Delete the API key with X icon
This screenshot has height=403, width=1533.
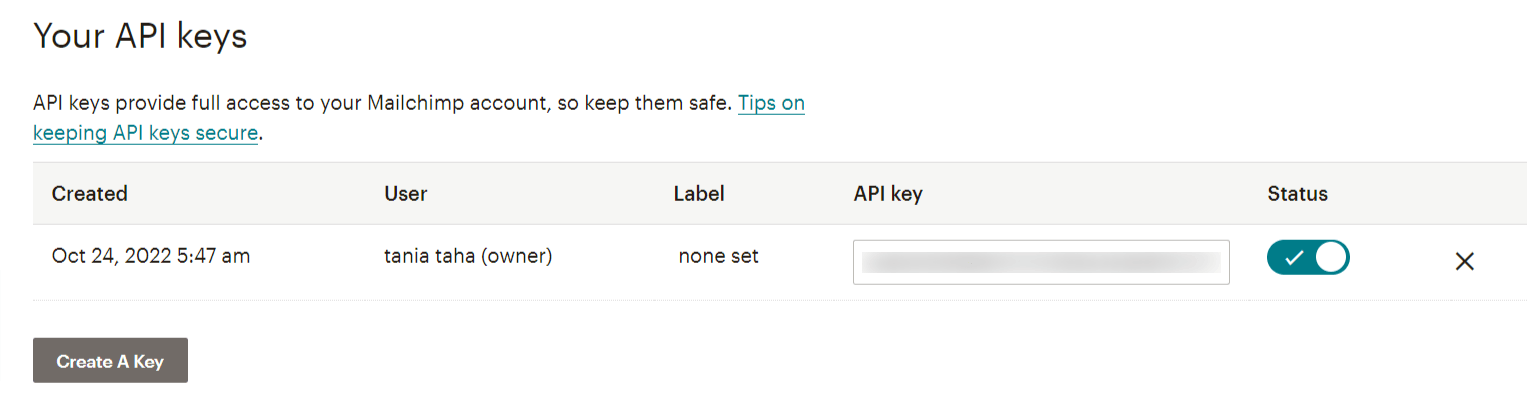tap(1464, 262)
